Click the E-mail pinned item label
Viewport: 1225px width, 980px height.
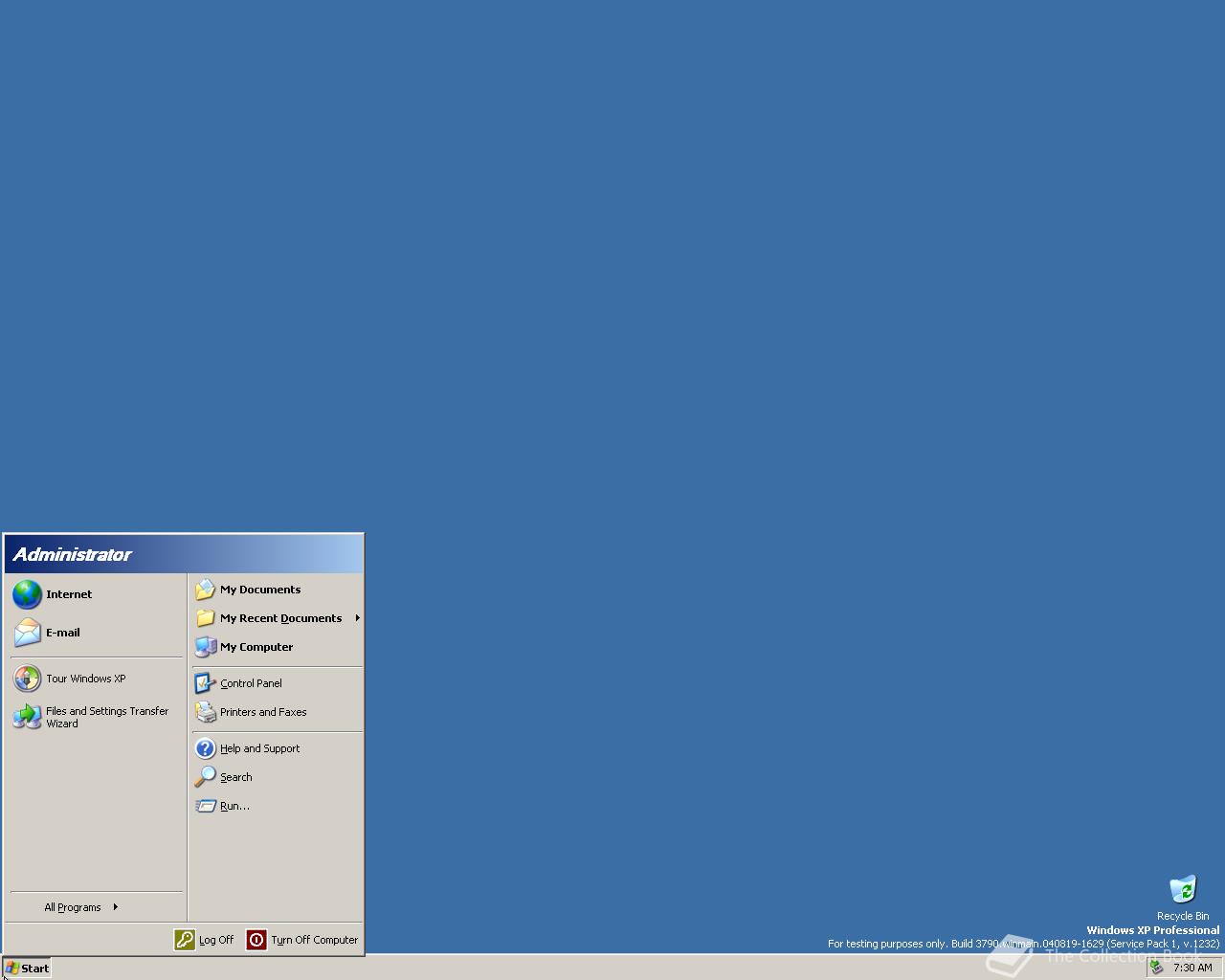click(x=63, y=633)
